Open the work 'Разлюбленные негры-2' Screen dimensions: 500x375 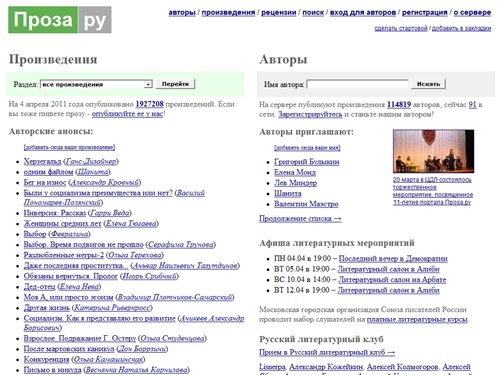[x=64, y=255]
